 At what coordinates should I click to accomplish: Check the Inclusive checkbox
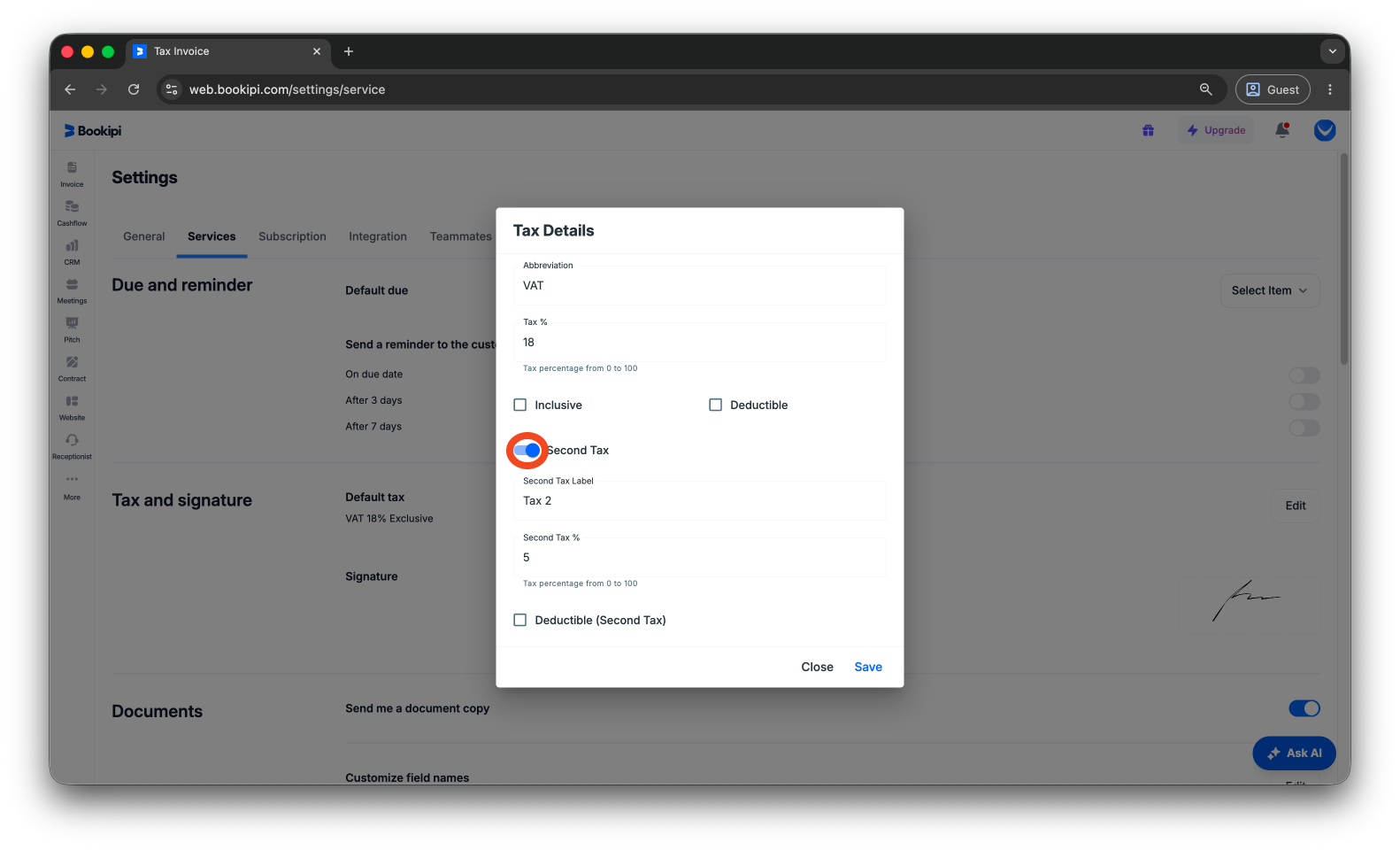(x=520, y=405)
